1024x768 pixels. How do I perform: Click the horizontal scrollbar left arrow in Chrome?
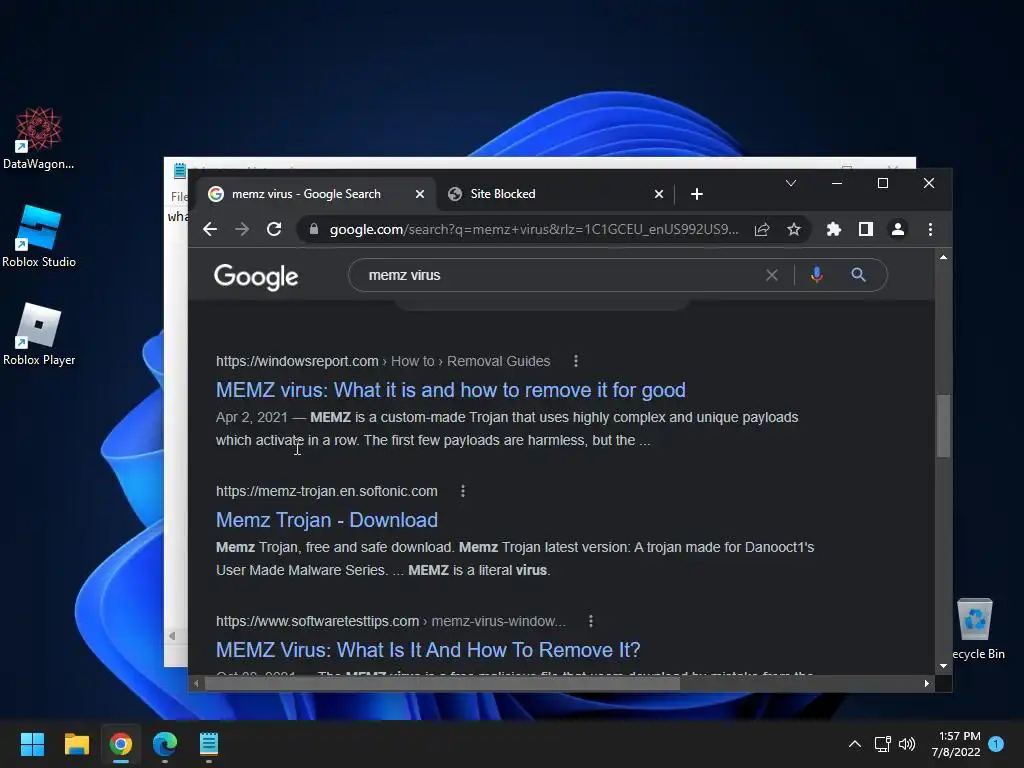(x=196, y=684)
